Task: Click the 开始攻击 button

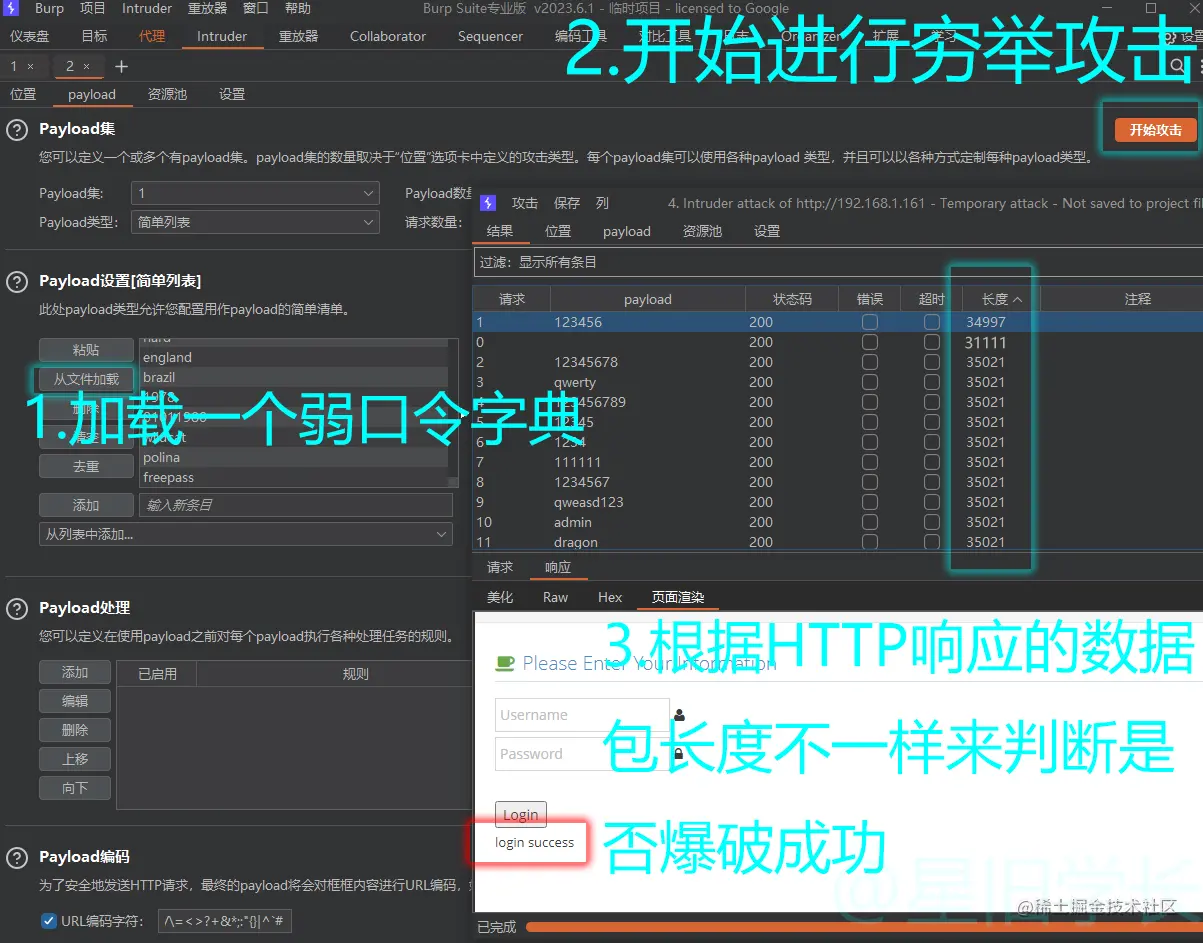Action: tap(1156, 130)
